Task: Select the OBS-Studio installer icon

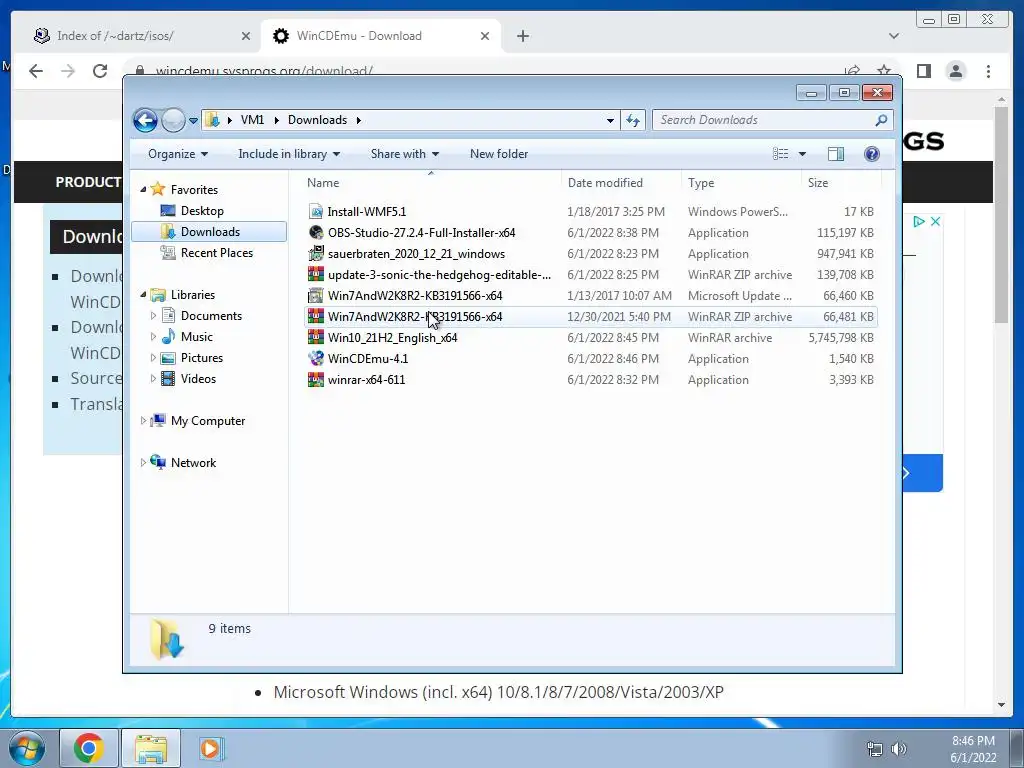Action: pos(315,232)
